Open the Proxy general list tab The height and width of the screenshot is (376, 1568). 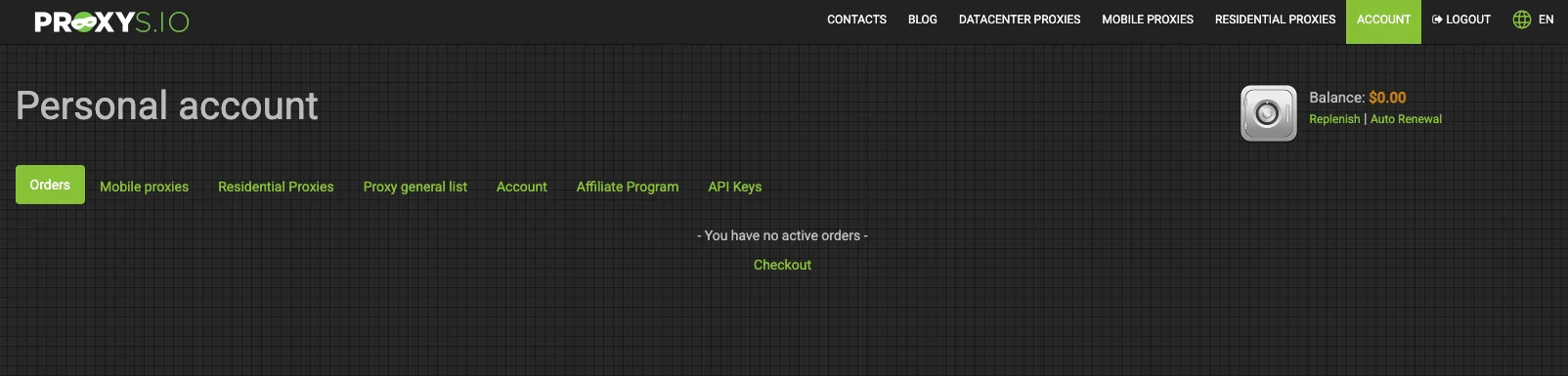pos(415,187)
